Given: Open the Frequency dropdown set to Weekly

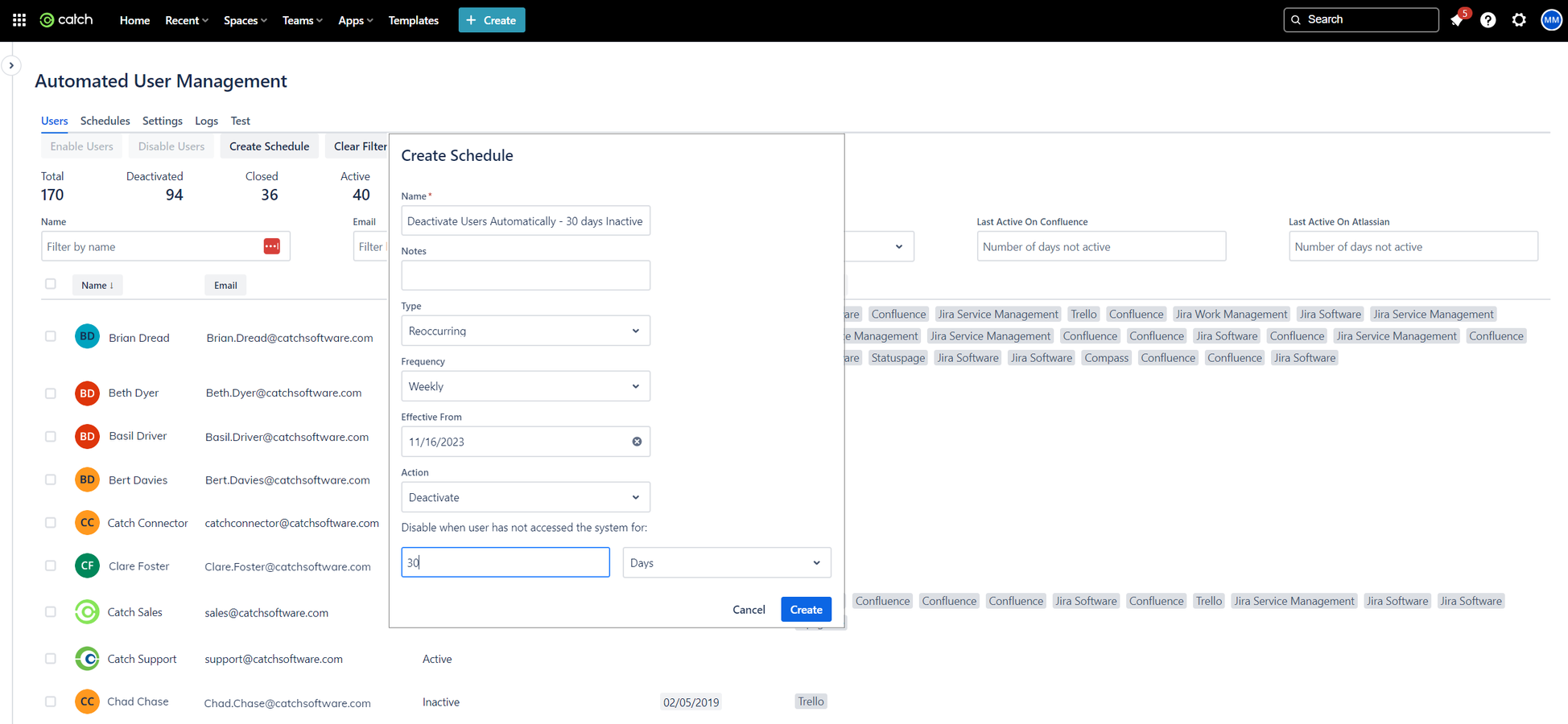Looking at the screenshot, I should (526, 386).
